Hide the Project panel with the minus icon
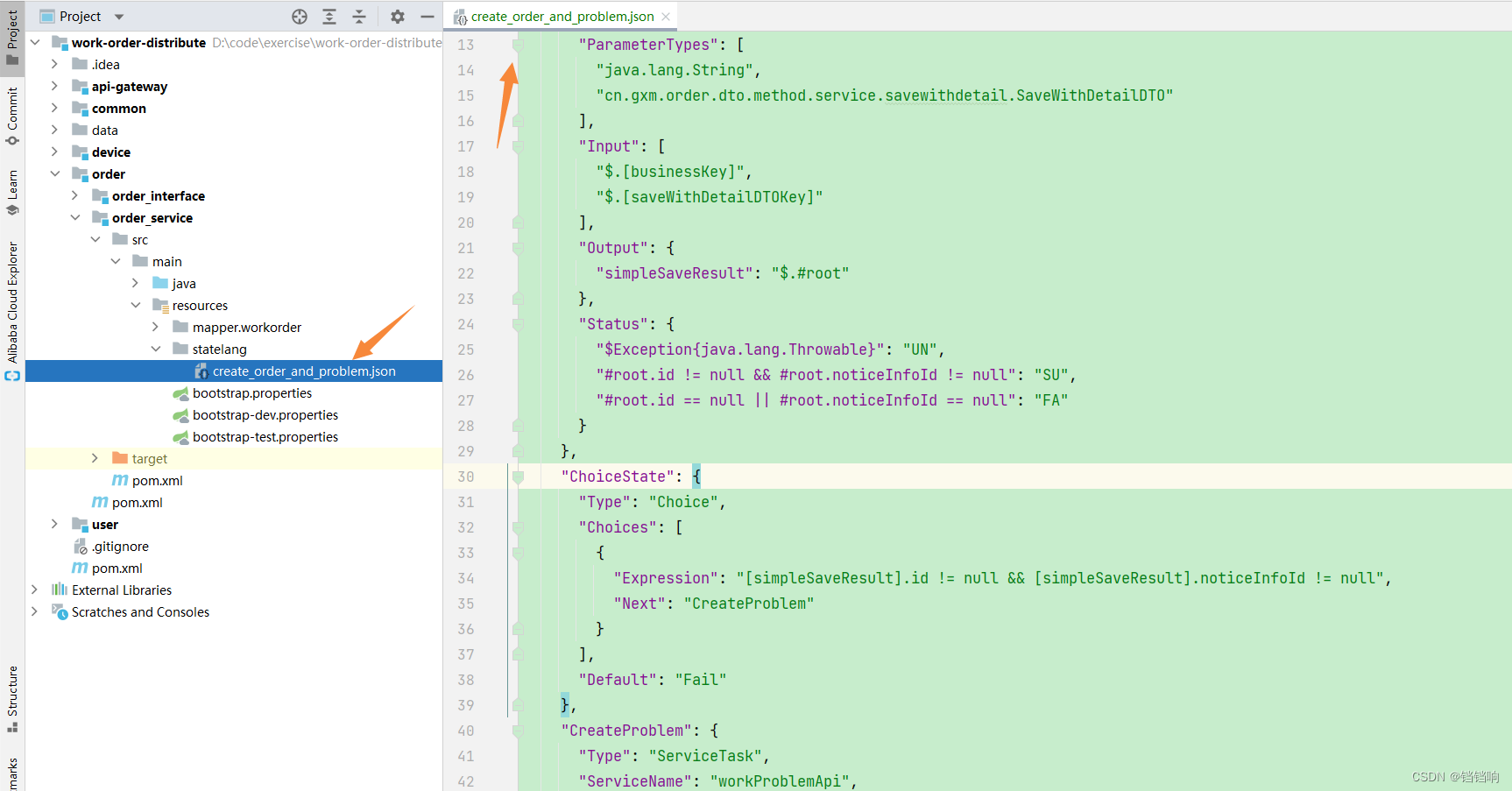The image size is (1512, 791). coord(427,17)
